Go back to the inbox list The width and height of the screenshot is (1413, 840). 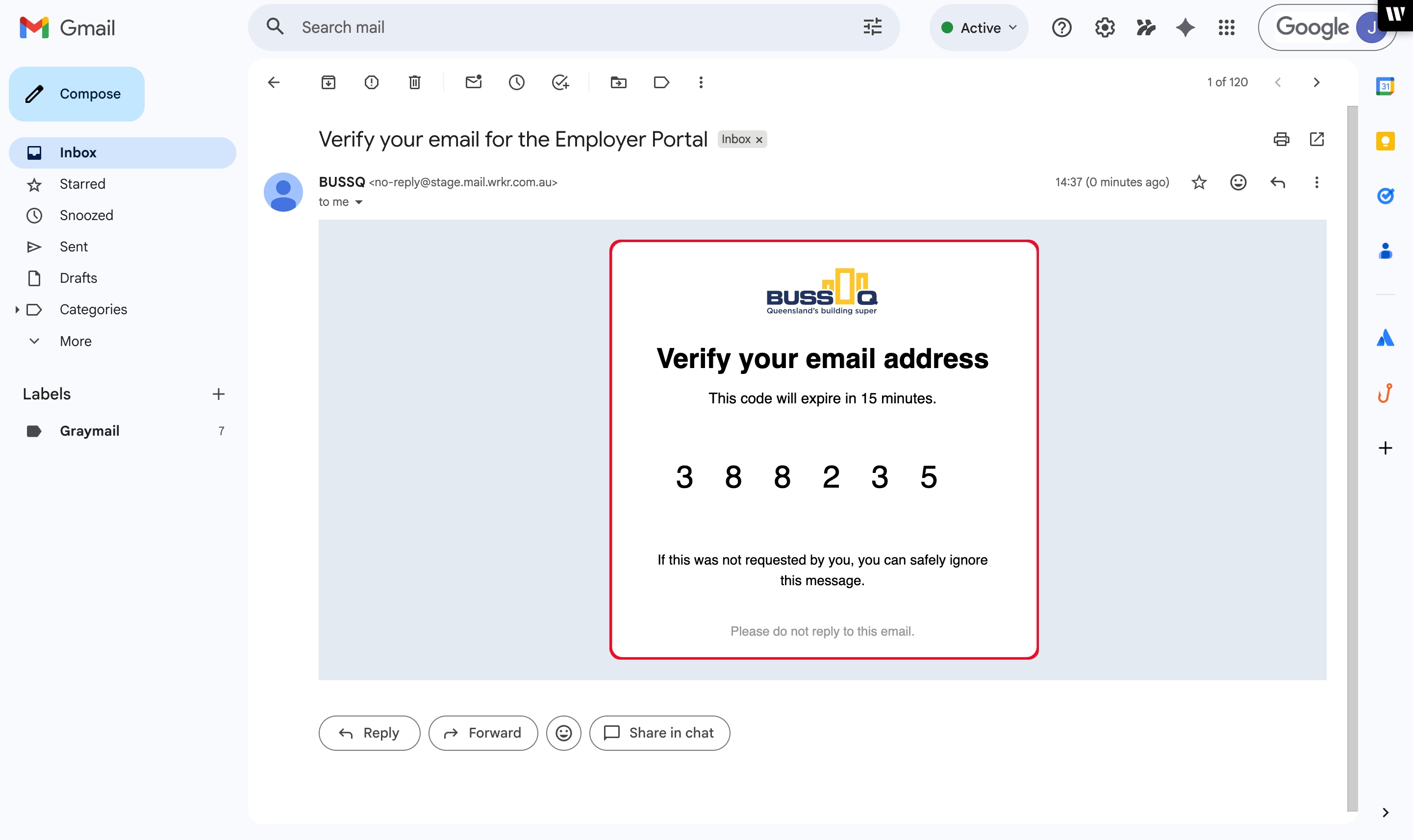(x=274, y=83)
